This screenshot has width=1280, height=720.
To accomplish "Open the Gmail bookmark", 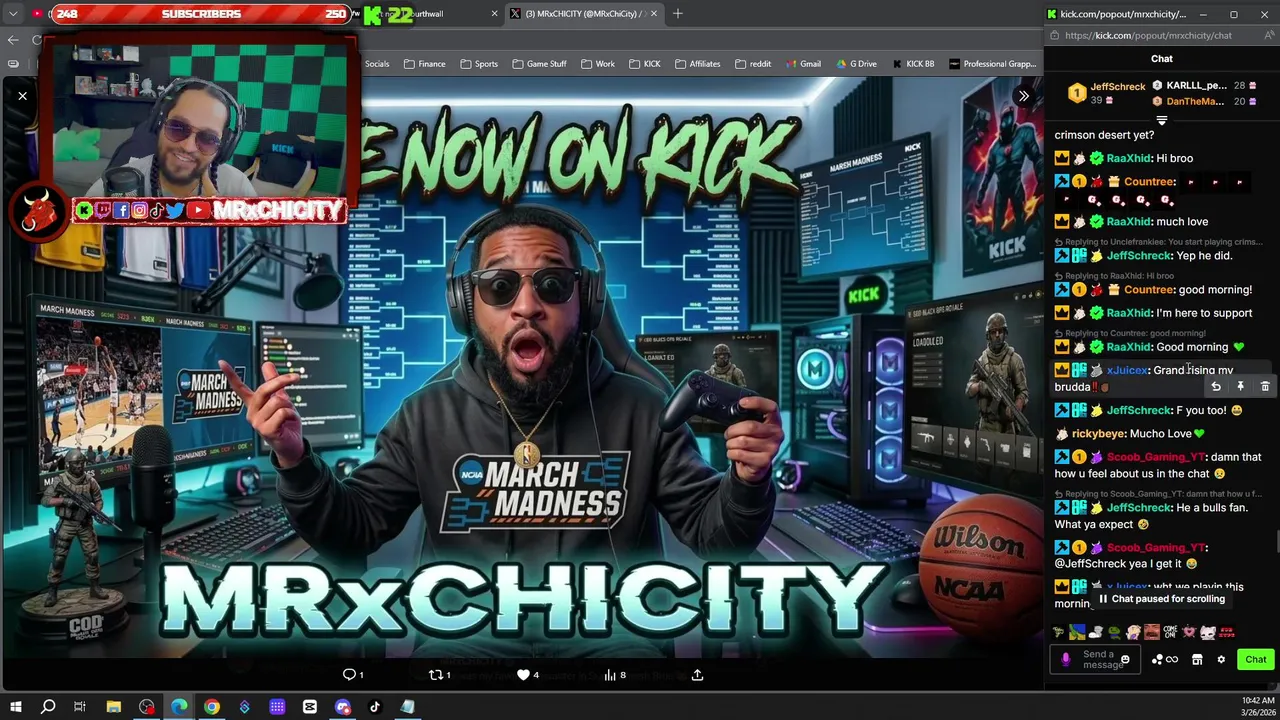I will pyautogui.click(x=803, y=64).
